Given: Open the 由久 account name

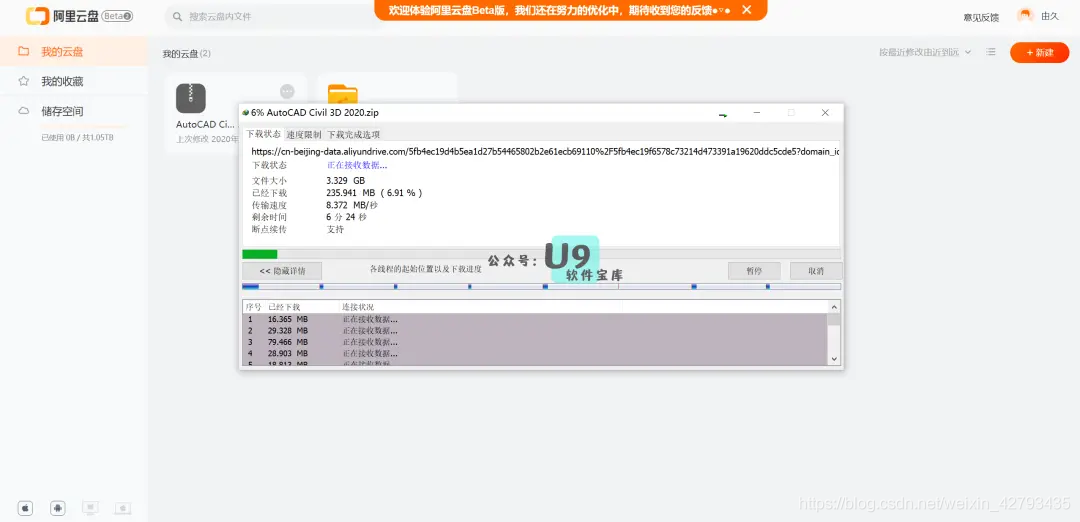Looking at the screenshot, I should point(1050,16).
